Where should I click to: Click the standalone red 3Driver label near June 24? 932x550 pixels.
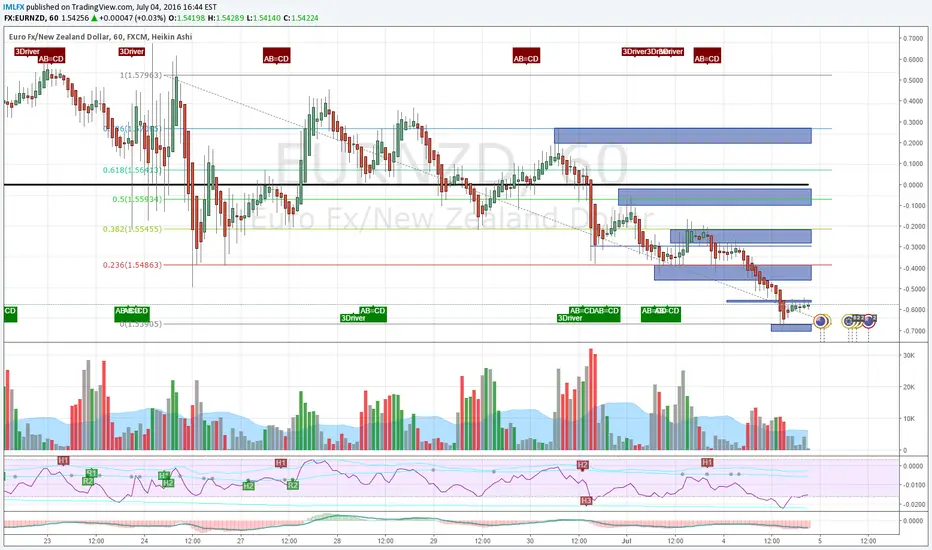coord(131,52)
